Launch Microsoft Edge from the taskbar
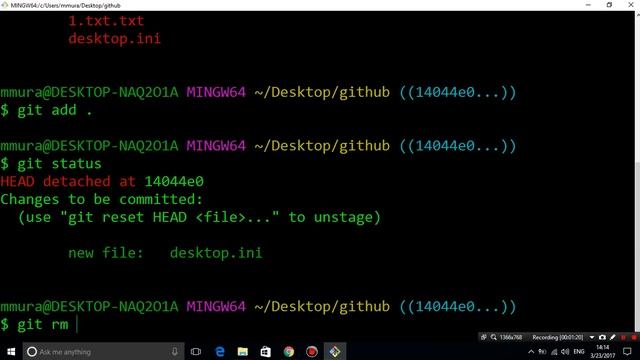This screenshot has width=640, height=360. click(x=220, y=351)
